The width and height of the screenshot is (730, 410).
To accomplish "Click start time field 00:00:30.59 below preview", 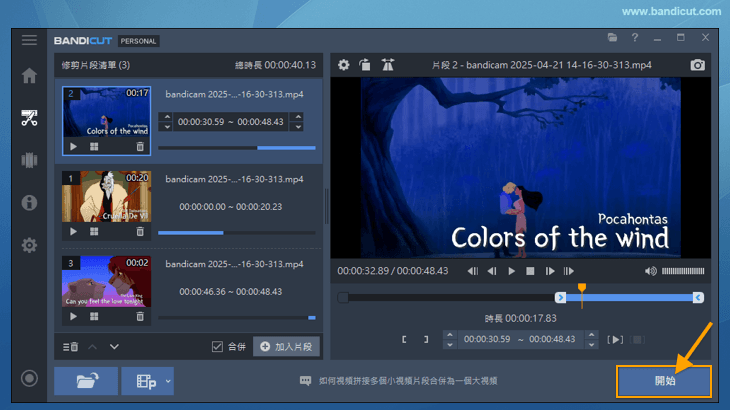I will point(487,339).
